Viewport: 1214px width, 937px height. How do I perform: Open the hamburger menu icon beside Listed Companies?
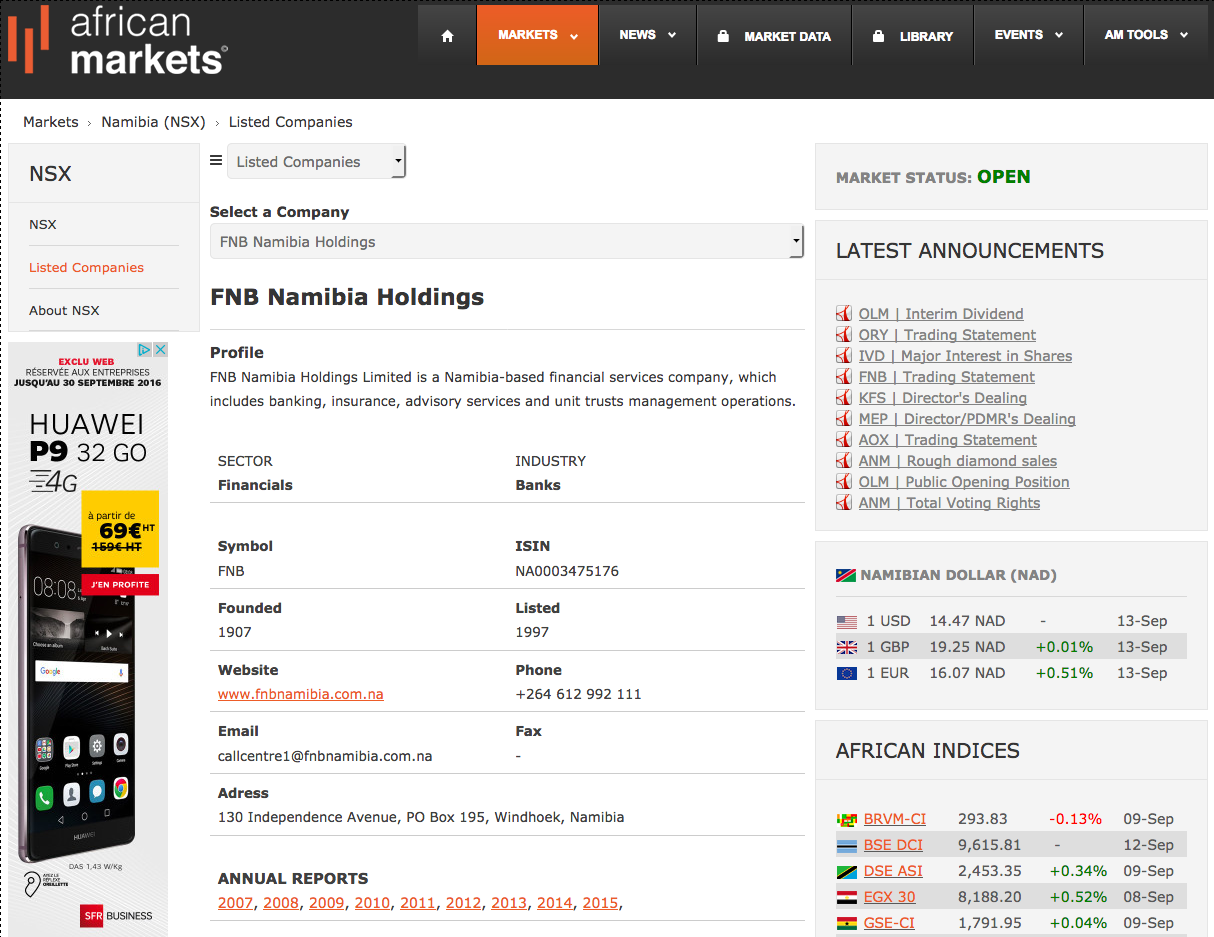(216, 160)
